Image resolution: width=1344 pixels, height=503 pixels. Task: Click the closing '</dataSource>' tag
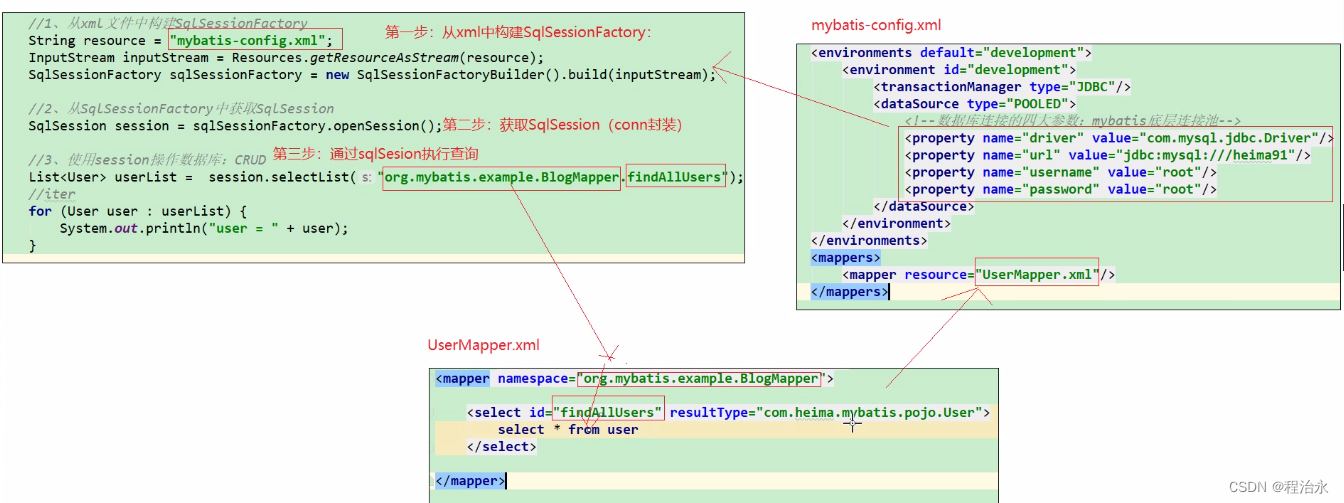[924, 206]
